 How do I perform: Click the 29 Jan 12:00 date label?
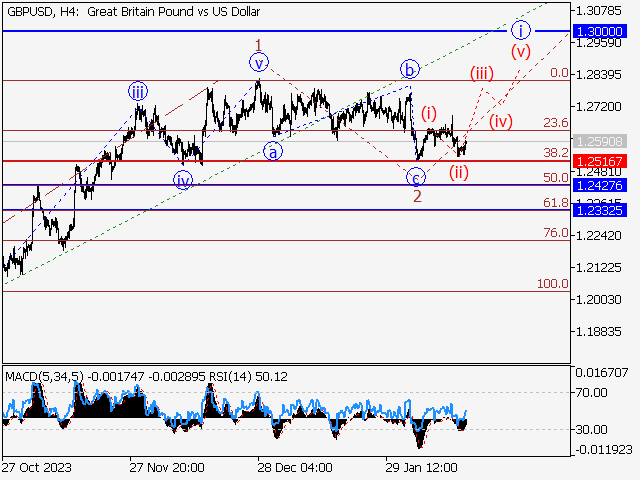tap(422, 467)
